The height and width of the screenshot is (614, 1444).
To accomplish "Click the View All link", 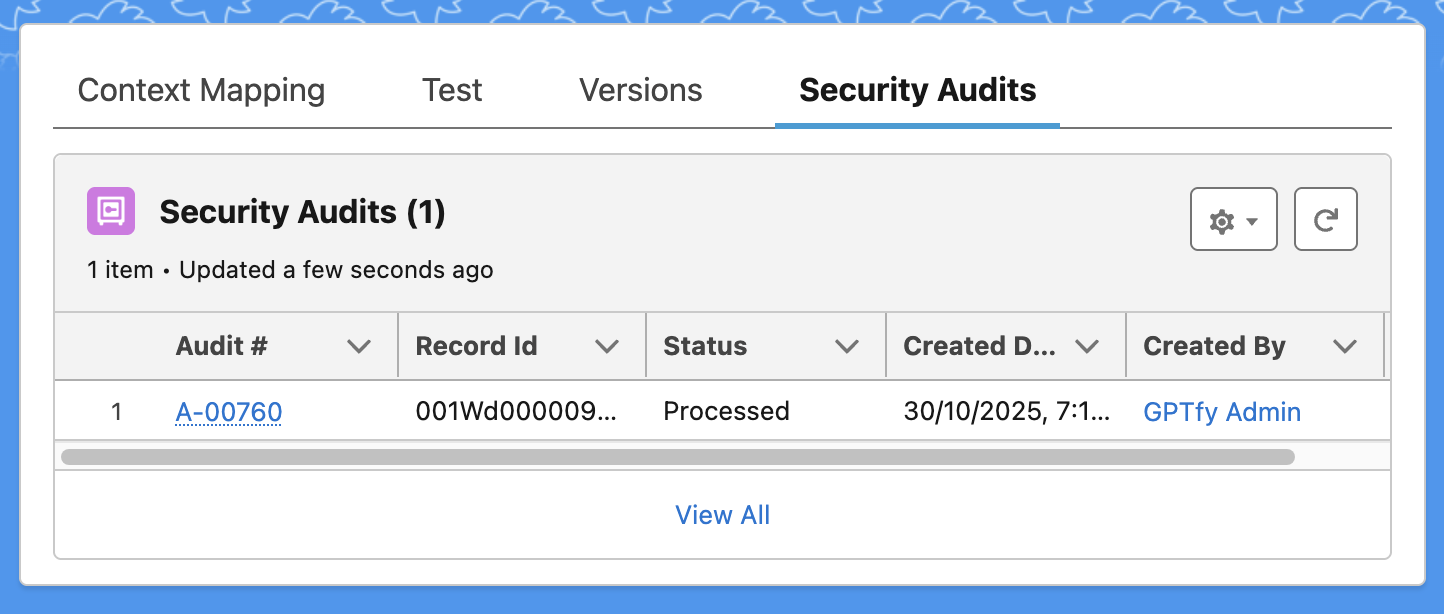I will coord(722,515).
